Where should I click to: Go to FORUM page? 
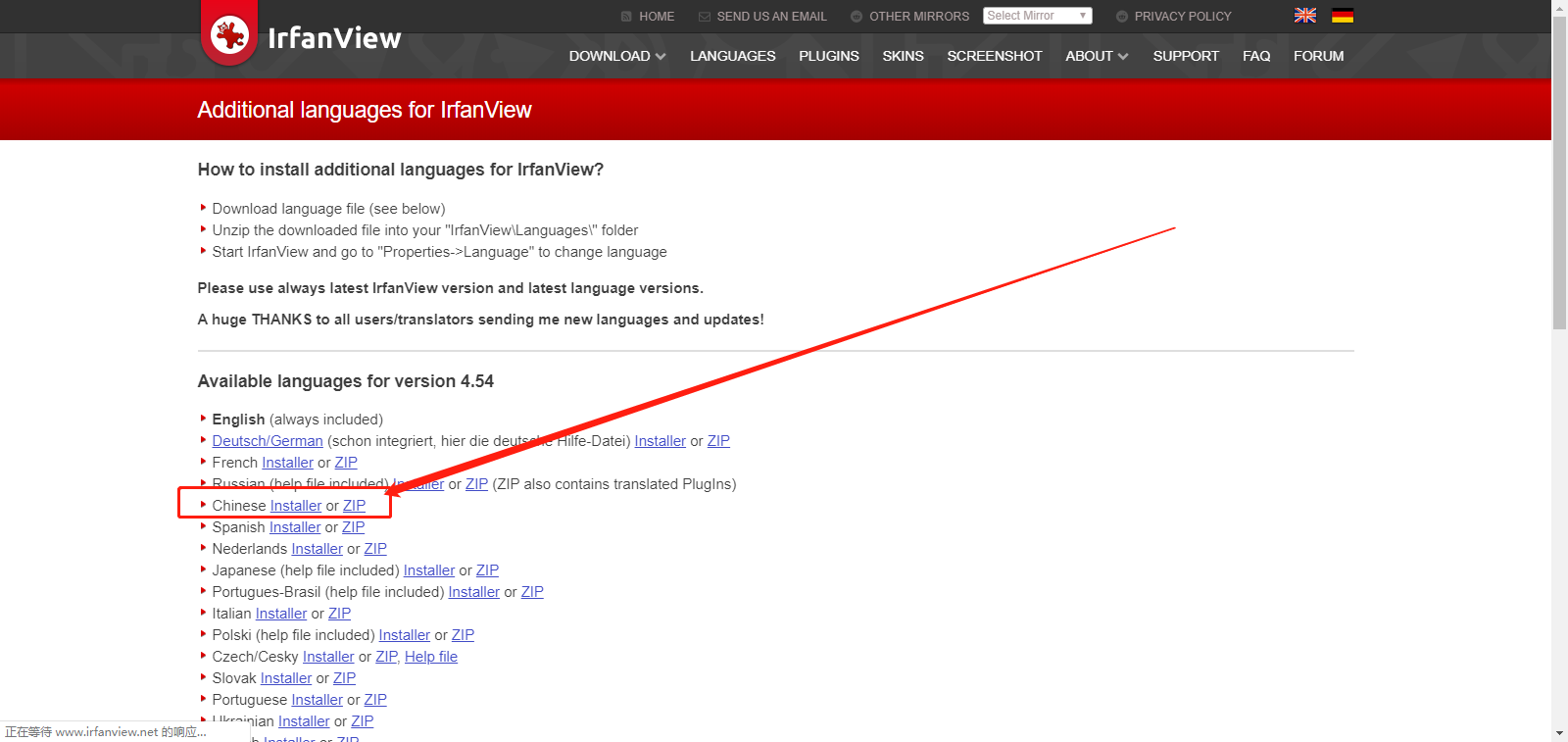(x=1318, y=56)
